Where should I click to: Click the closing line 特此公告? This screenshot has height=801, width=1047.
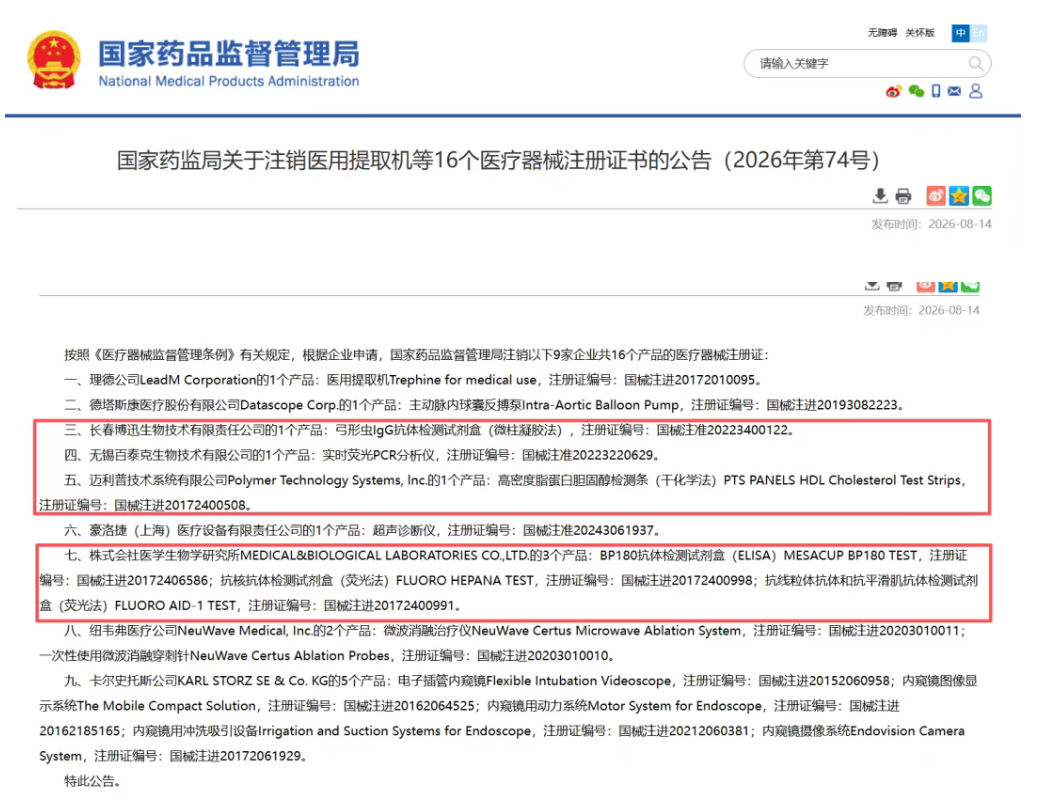[92, 781]
